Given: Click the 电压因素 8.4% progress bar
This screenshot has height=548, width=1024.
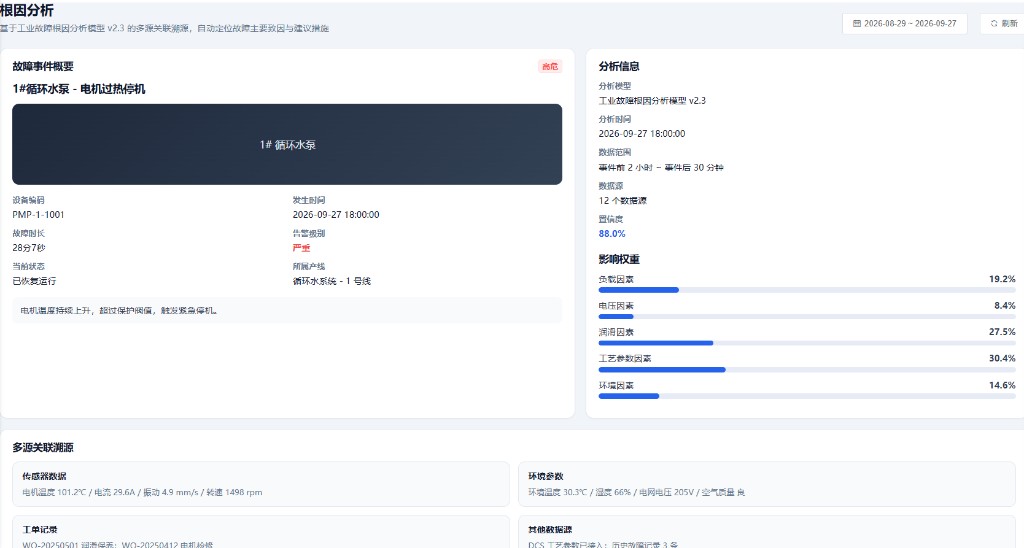Looking at the screenshot, I should (807, 317).
